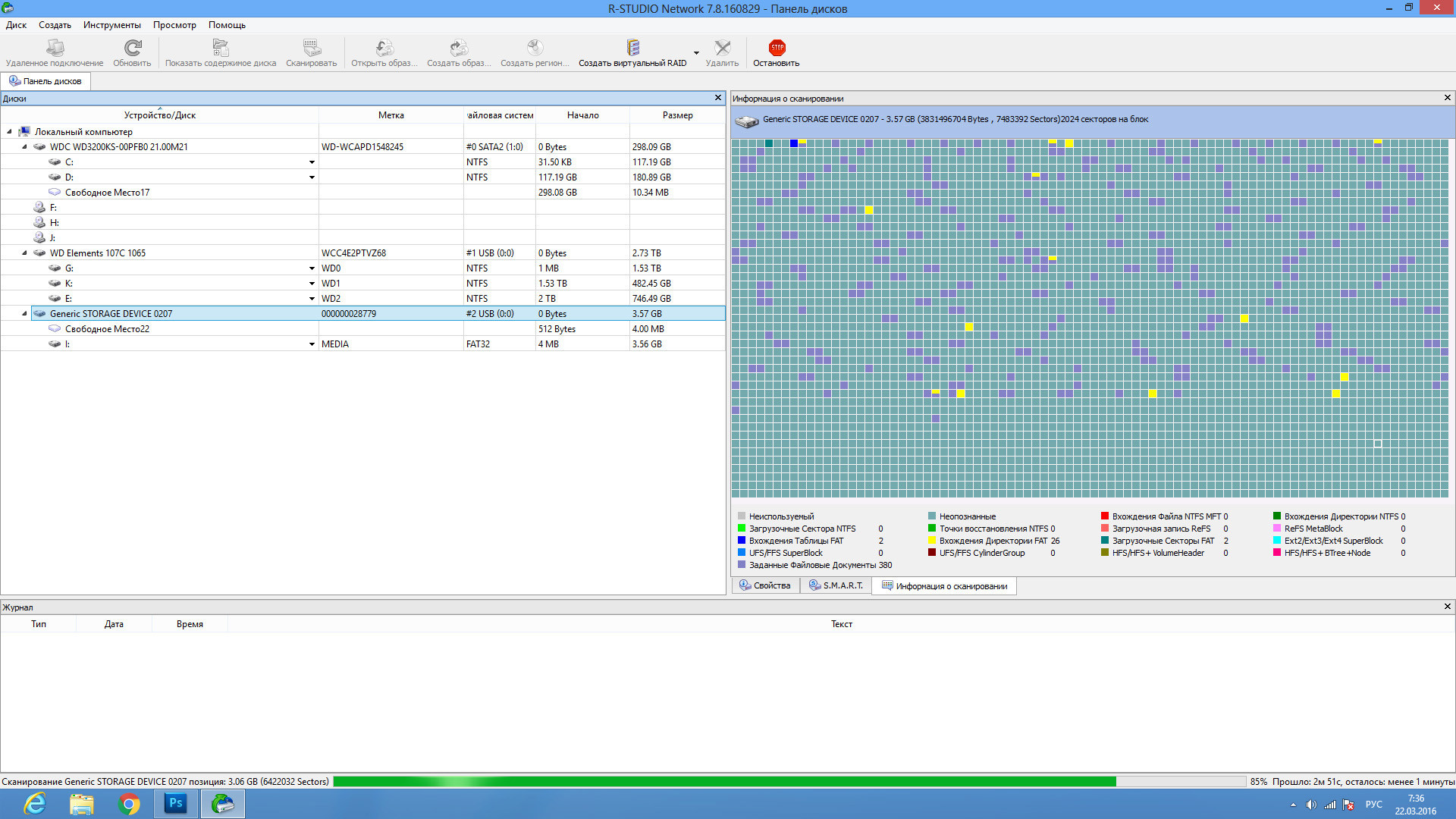Viewport: 1456px width, 819px height.
Task: Click the Scan (Сканировать) toolbar icon
Action: [312, 49]
